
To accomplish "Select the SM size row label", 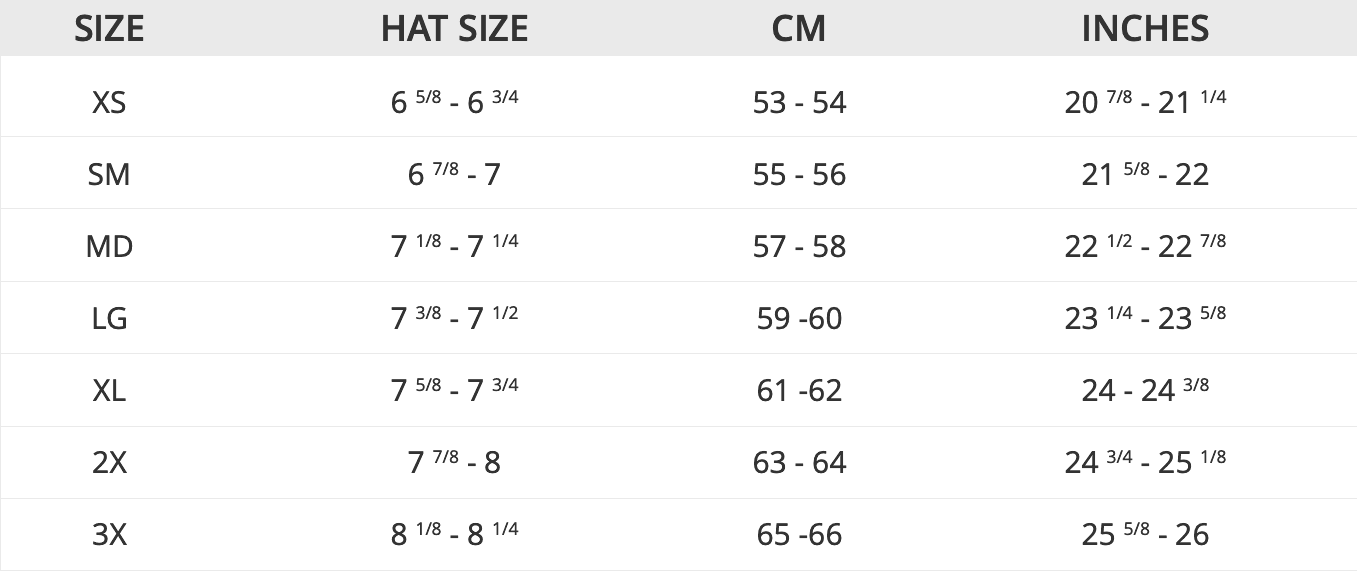I will point(109,174).
